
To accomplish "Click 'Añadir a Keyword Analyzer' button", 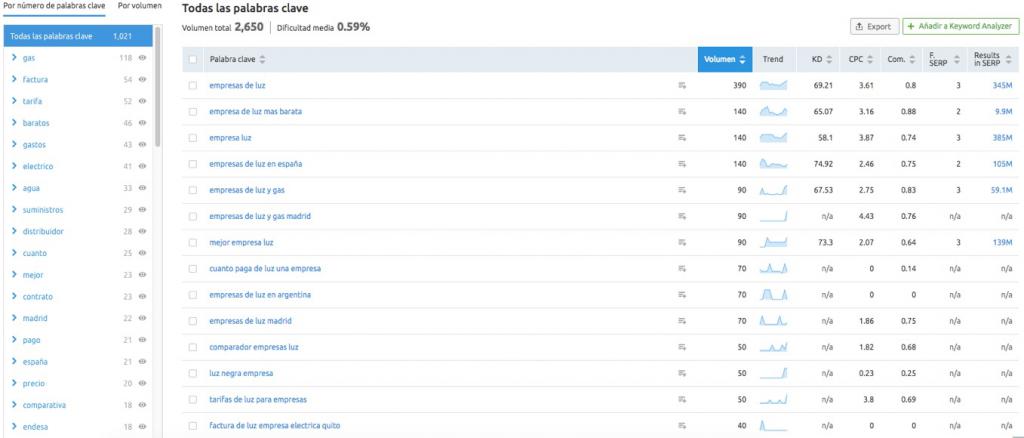I will tap(961, 27).
